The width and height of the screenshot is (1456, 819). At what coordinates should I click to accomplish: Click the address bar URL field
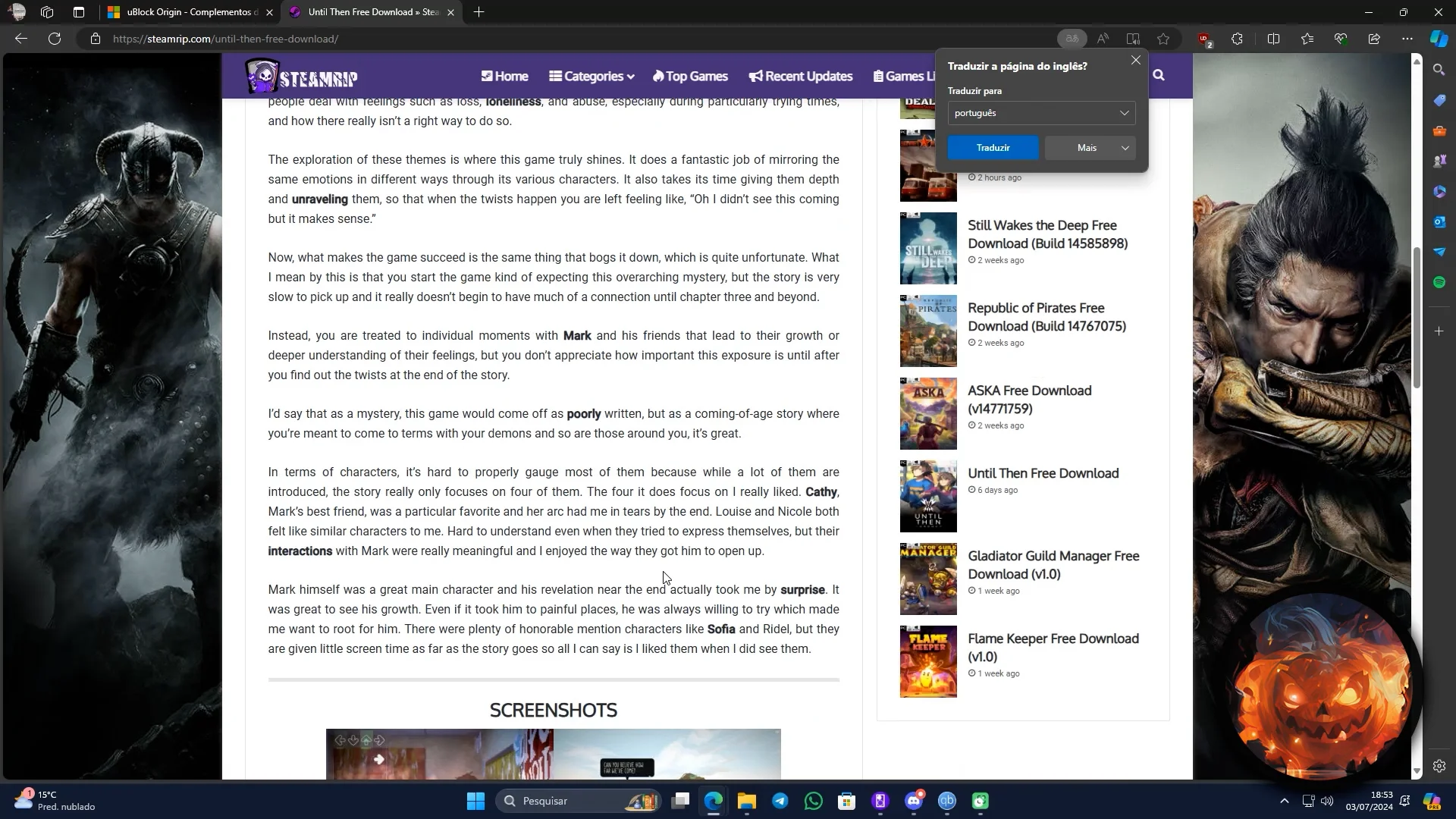point(569,39)
